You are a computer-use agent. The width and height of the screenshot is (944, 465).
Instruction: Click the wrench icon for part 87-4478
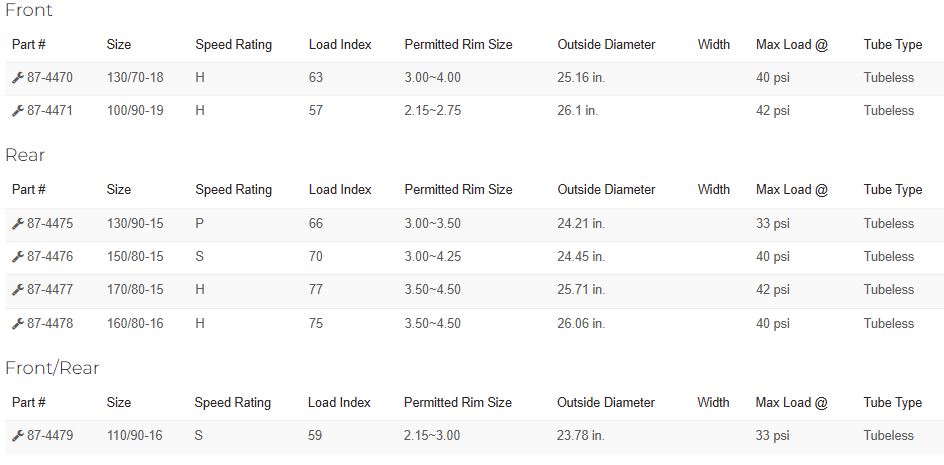pos(18,324)
